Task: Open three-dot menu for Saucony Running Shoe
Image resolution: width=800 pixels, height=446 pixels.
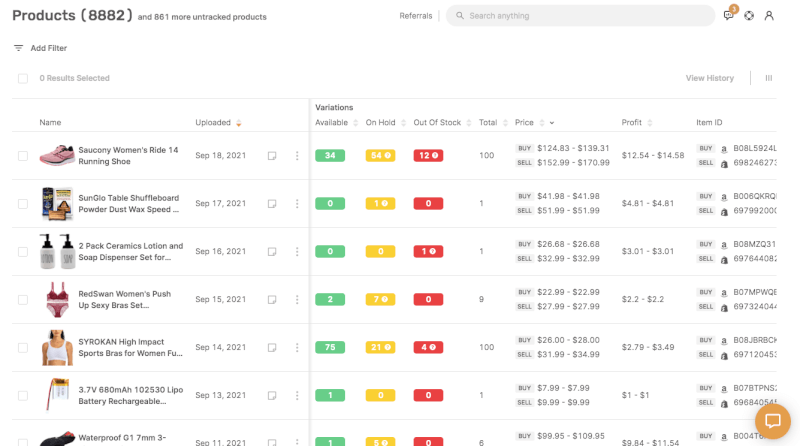Action: 297,156
